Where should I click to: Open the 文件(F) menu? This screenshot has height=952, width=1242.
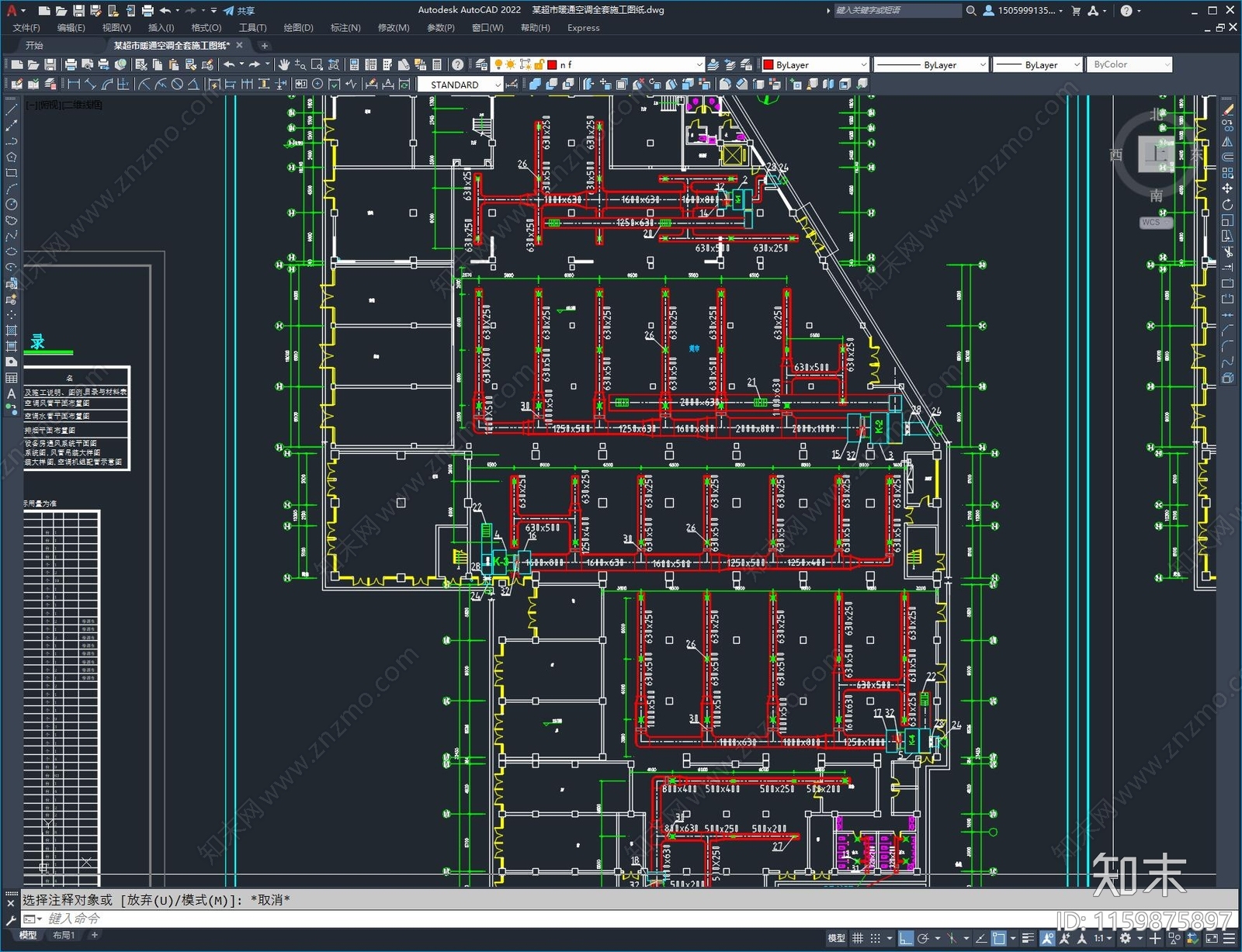tap(26, 28)
